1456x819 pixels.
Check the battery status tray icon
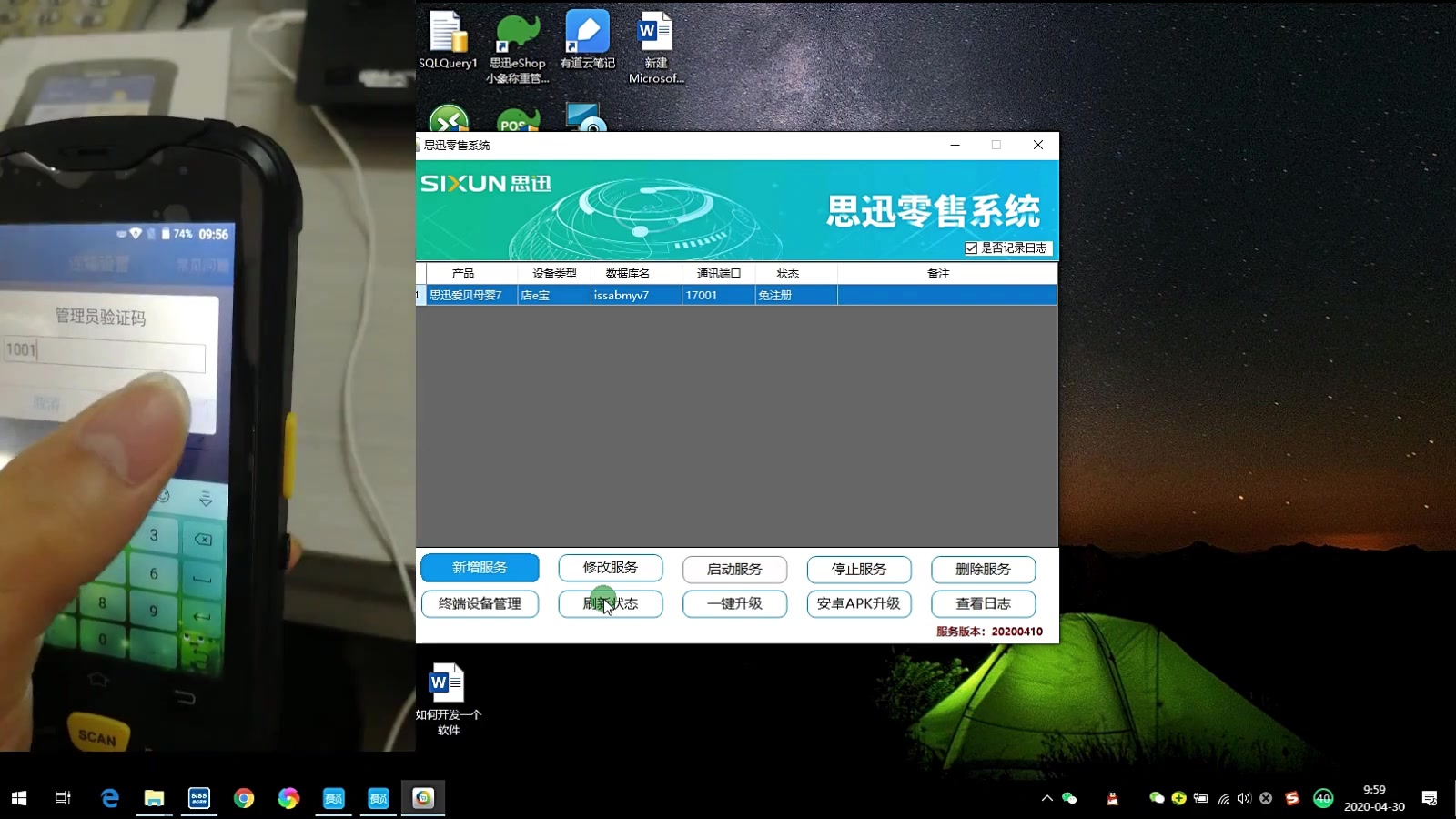[1201, 798]
